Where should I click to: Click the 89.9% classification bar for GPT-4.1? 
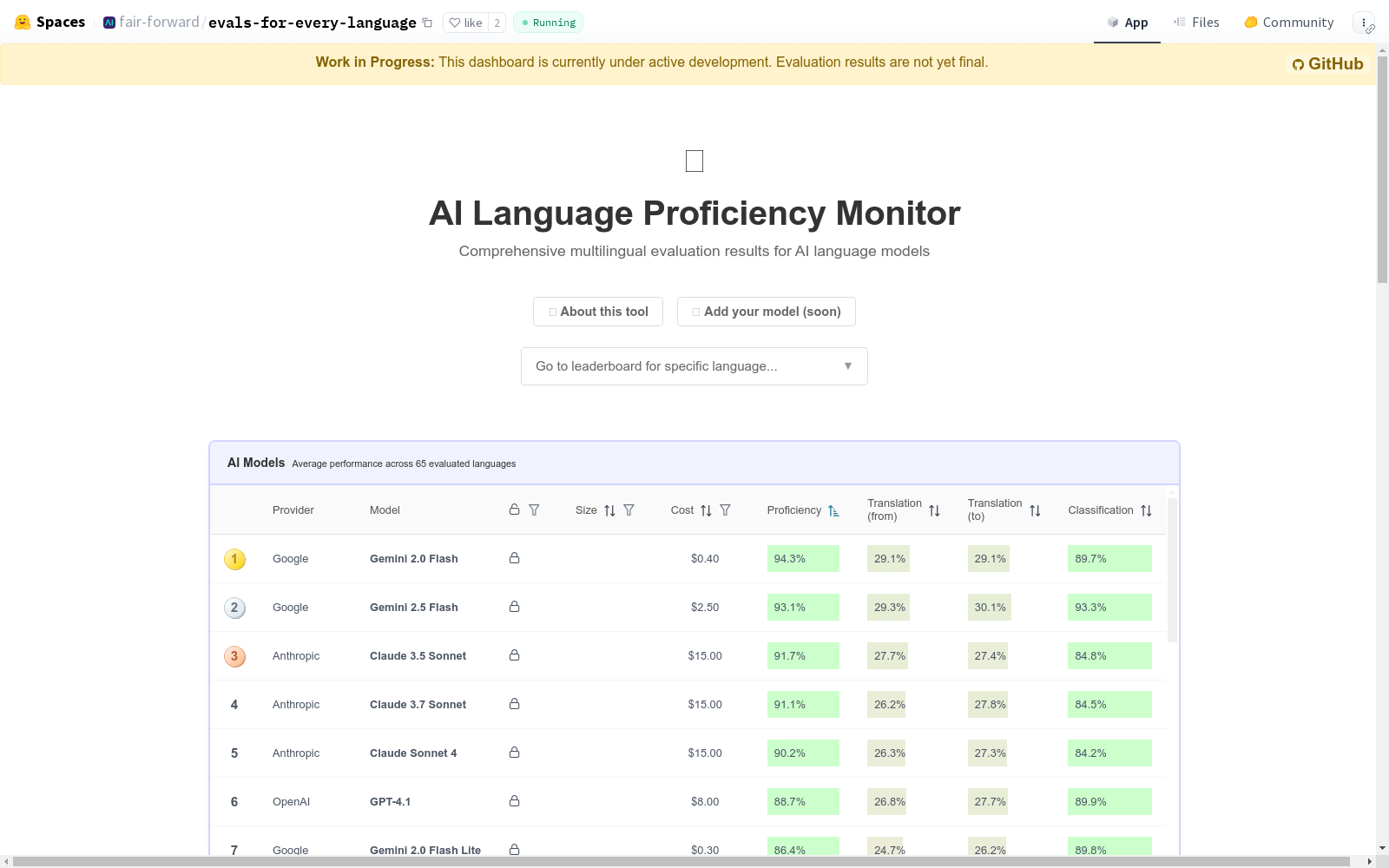[x=1109, y=802]
